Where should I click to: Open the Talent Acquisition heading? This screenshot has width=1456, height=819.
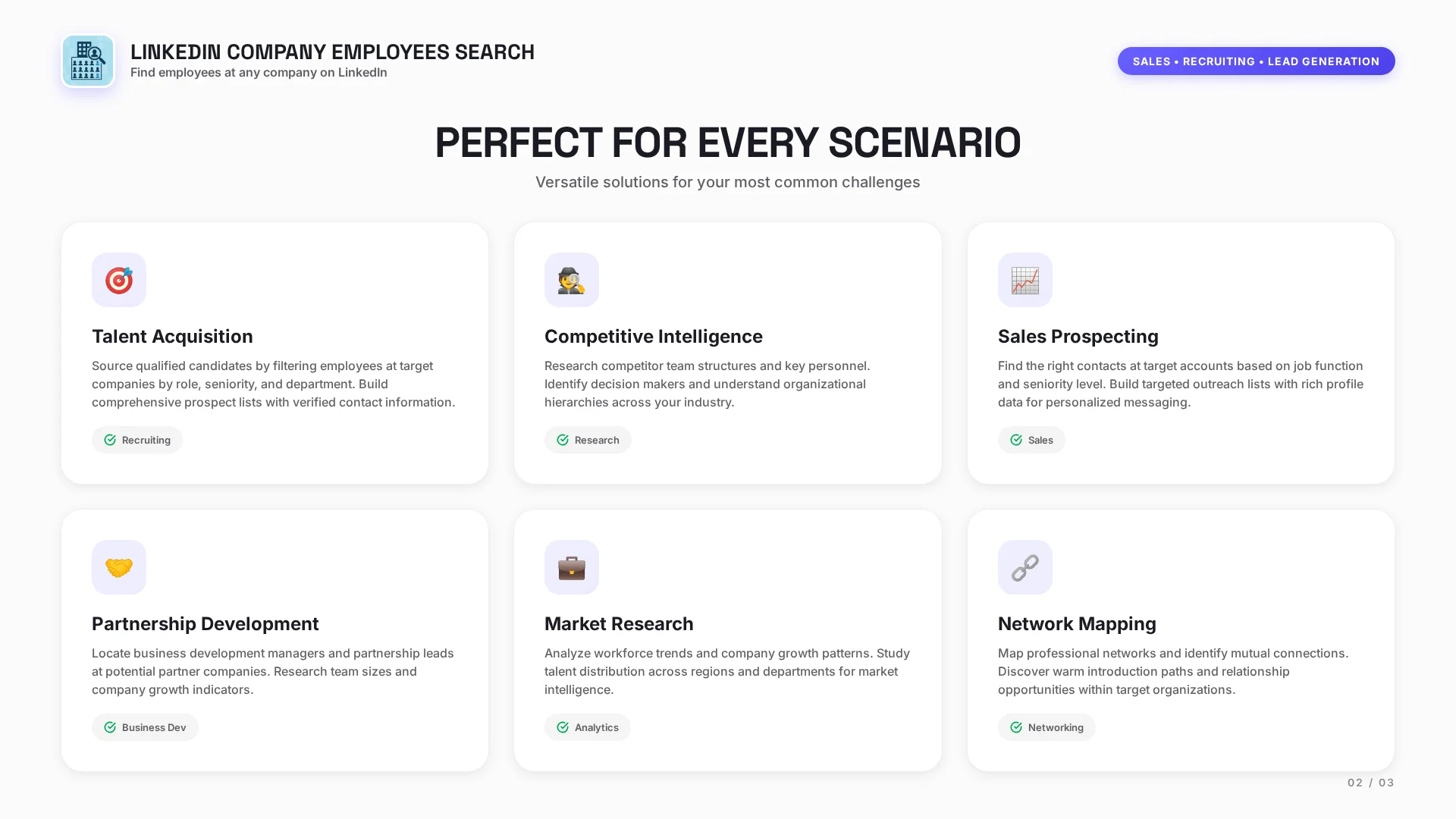[172, 336]
